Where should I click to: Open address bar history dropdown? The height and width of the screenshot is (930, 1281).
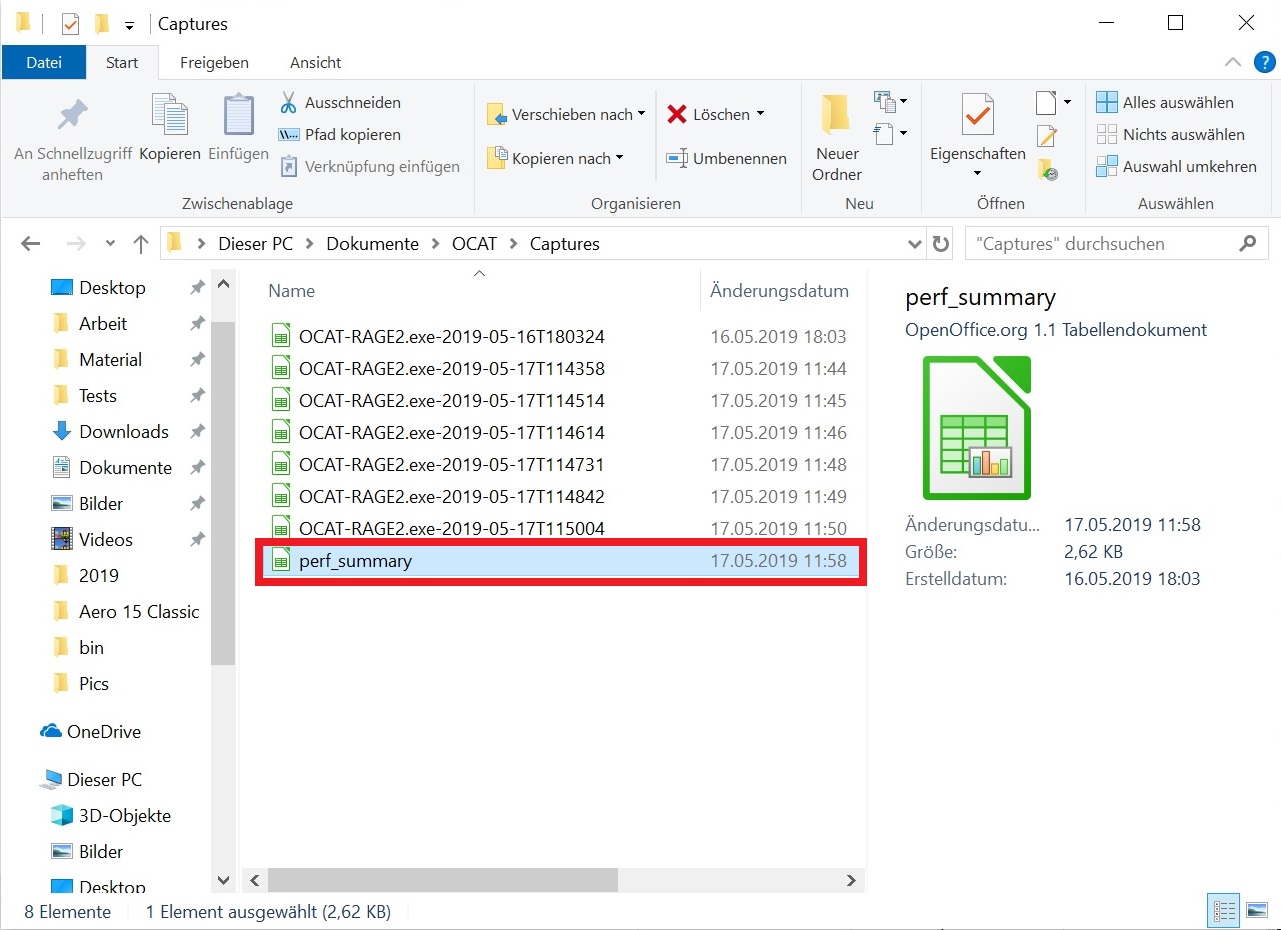914,243
